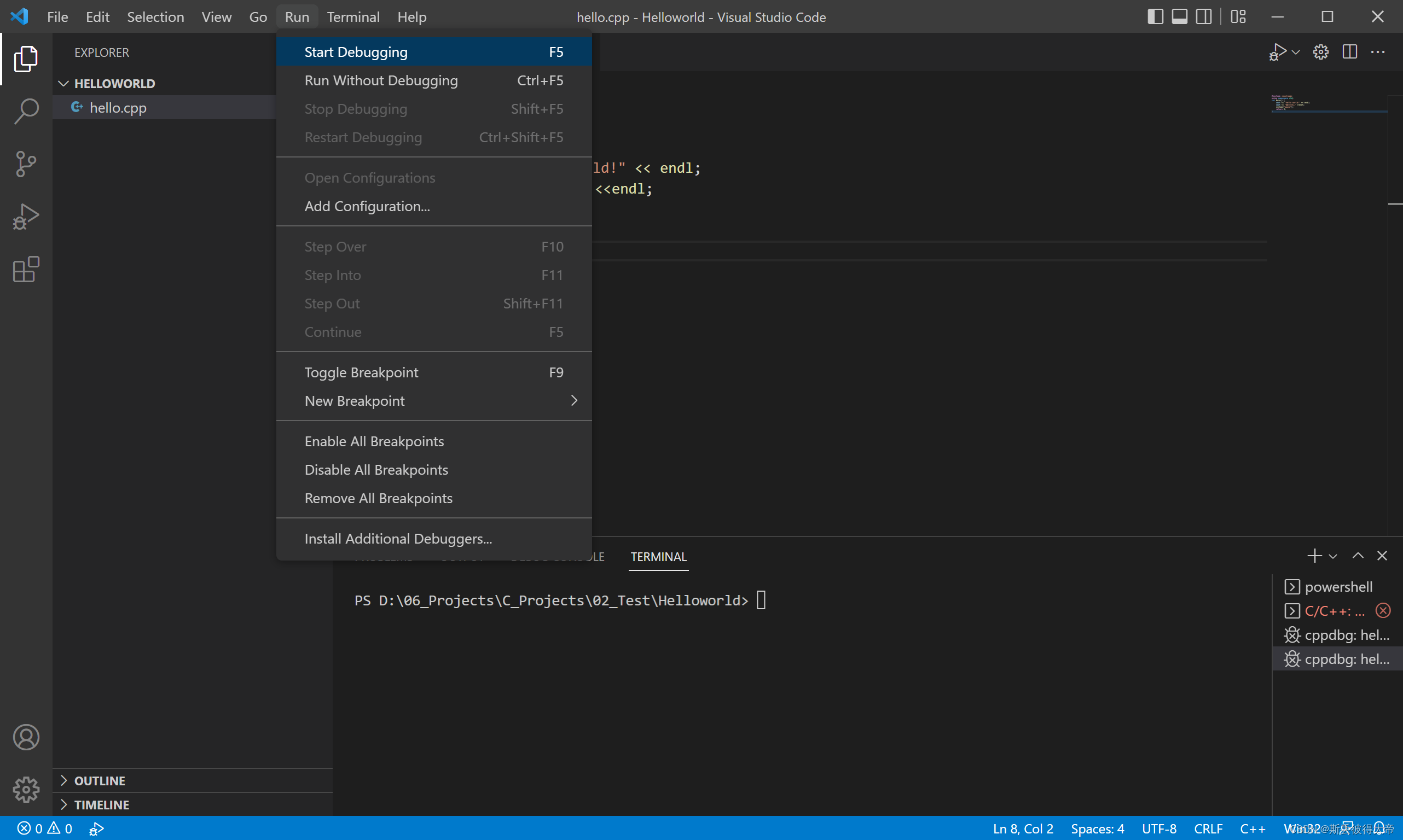Open the New Breakpoint submenu arrow
Viewport: 1403px width, 840px height.
(574, 401)
